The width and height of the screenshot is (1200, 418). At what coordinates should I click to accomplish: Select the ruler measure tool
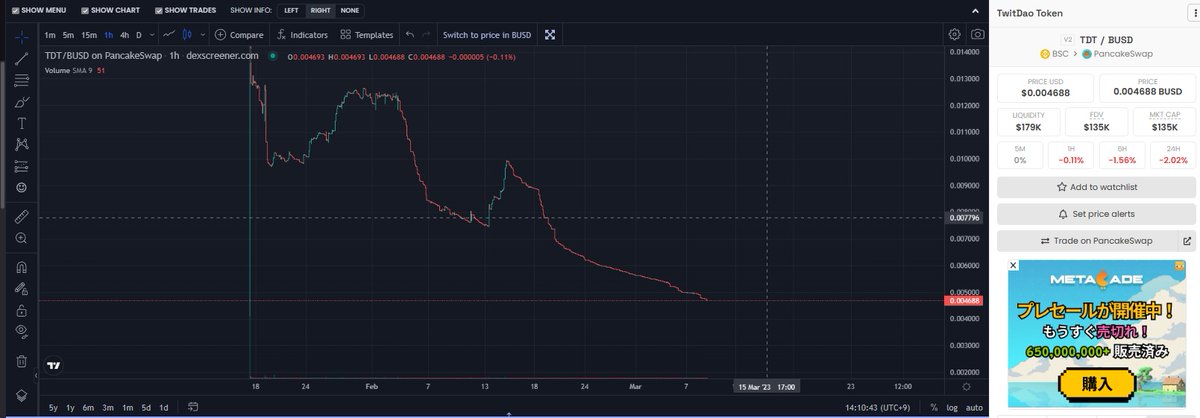coord(22,215)
